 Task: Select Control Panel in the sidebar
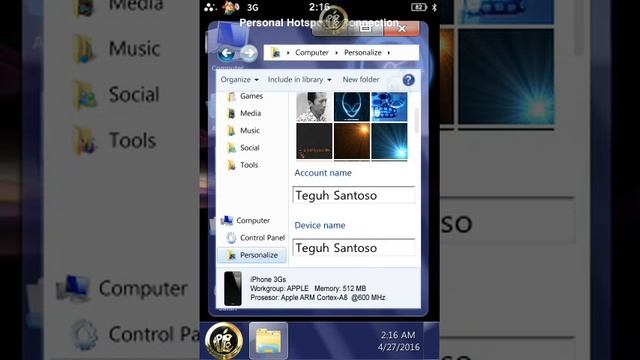click(x=262, y=238)
